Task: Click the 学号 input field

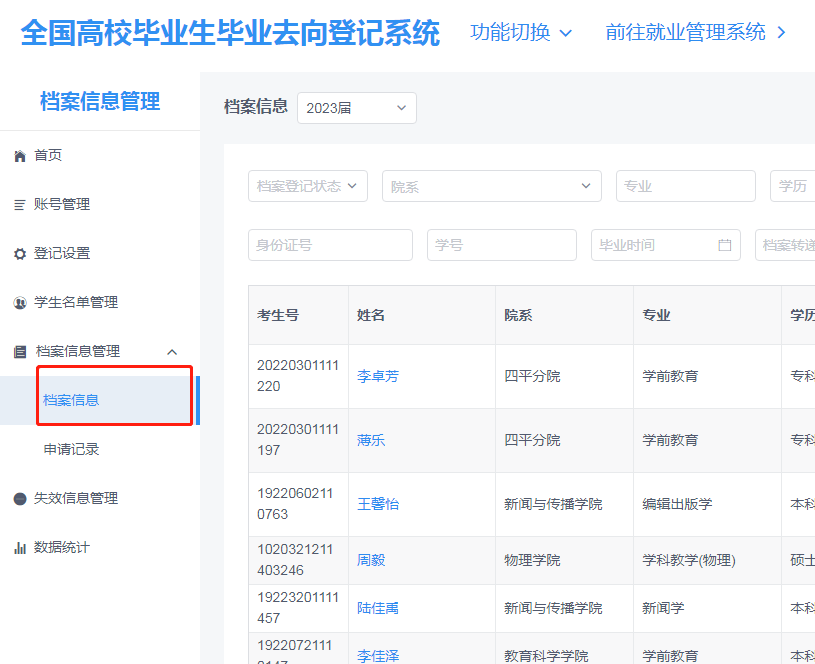Action: (x=501, y=245)
